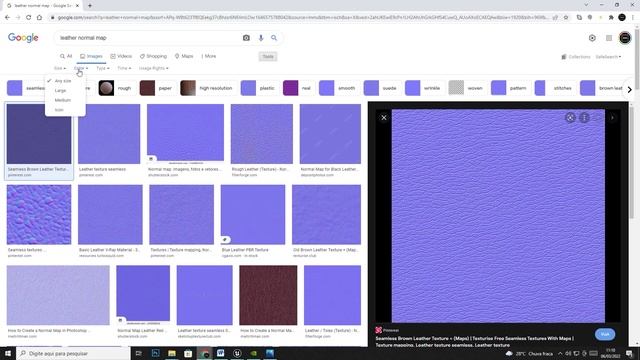Open Unreal Engine taskbar icon

coord(237,353)
